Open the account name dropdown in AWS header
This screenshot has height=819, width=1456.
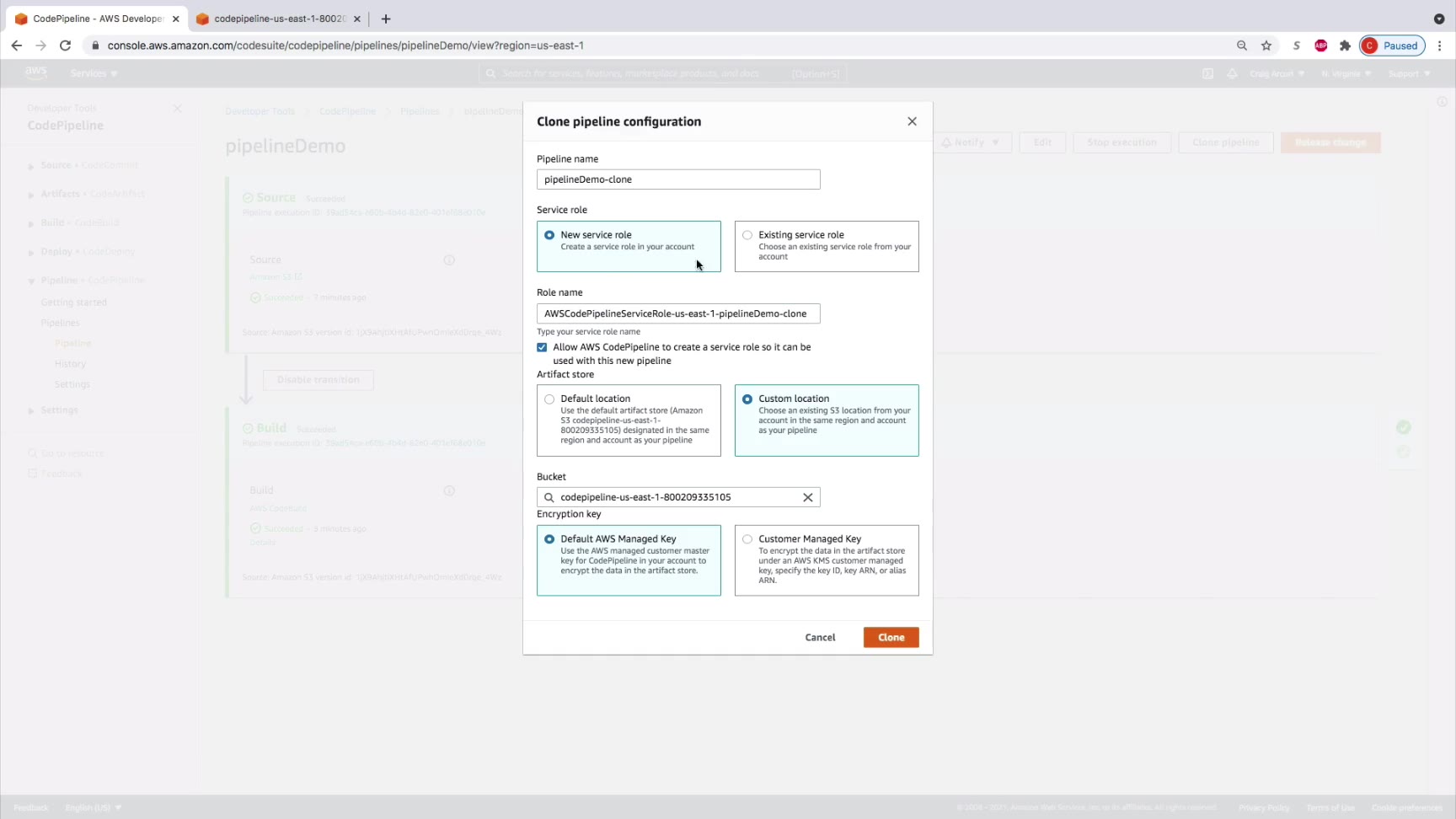tap(1277, 73)
